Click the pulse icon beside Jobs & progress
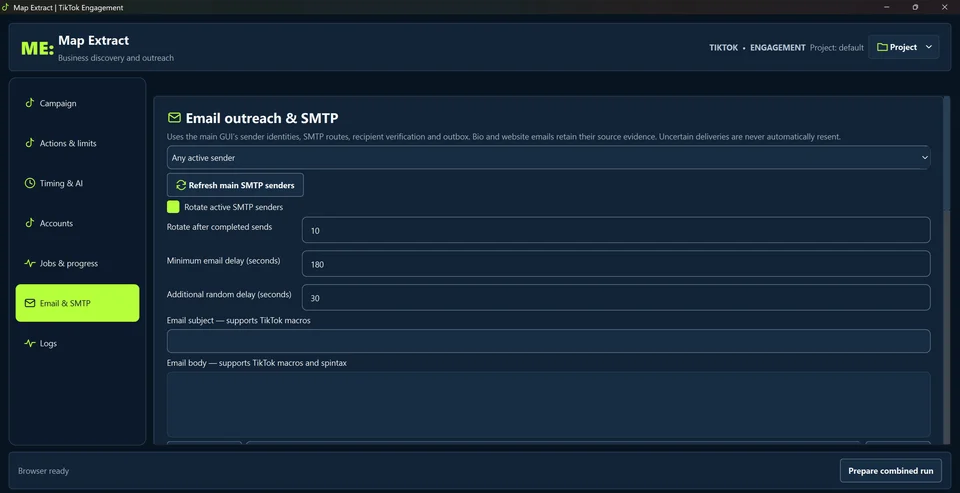This screenshot has width=960, height=493. pos(29,263)
